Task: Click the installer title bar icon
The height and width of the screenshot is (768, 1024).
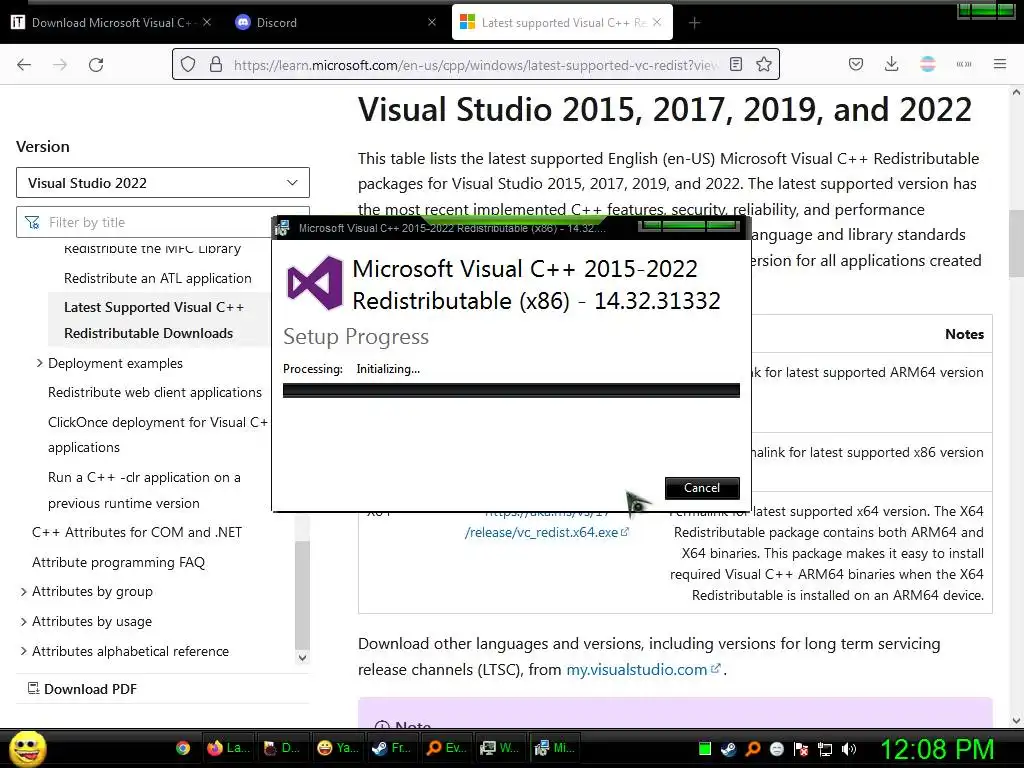Action: [282, 228]
